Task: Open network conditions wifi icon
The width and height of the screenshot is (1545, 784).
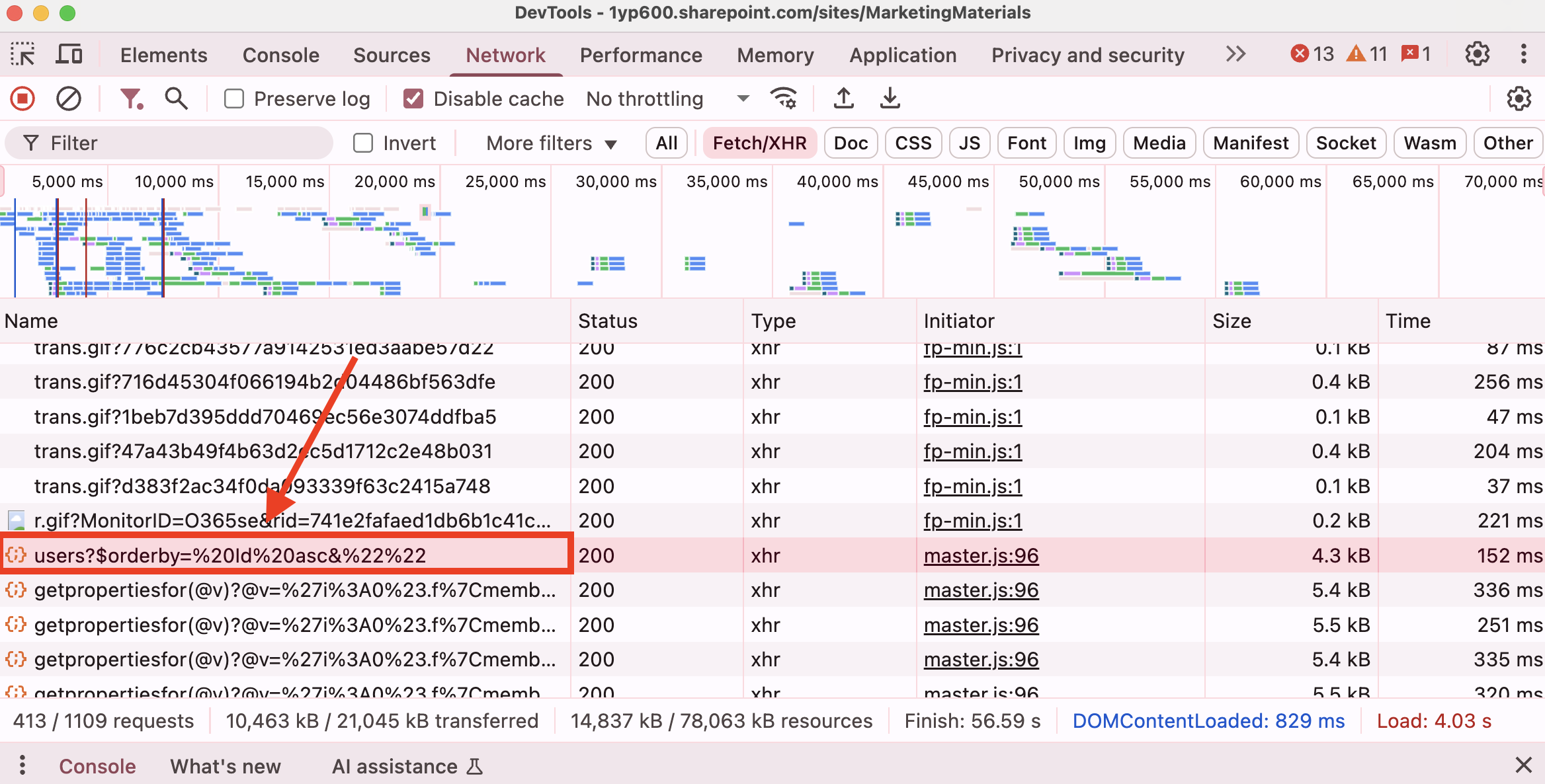Action: [784, 99]
